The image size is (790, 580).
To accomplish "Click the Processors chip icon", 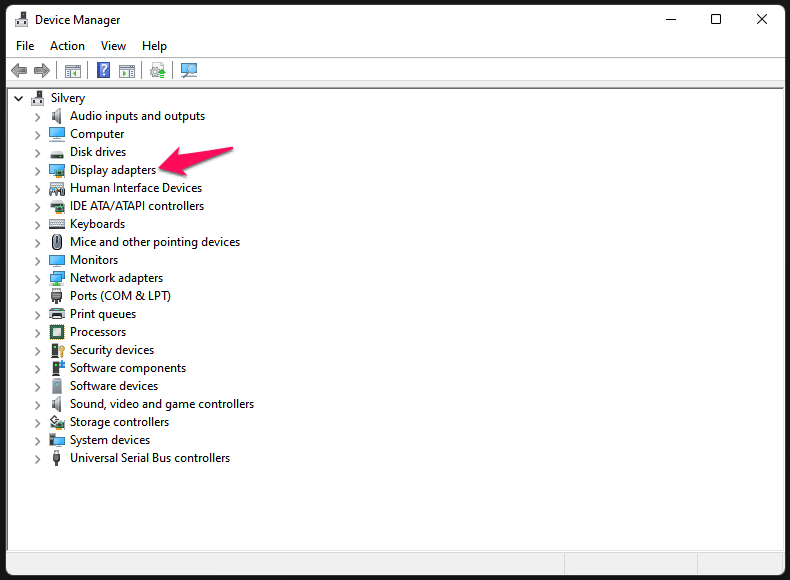I will [57, 332].
